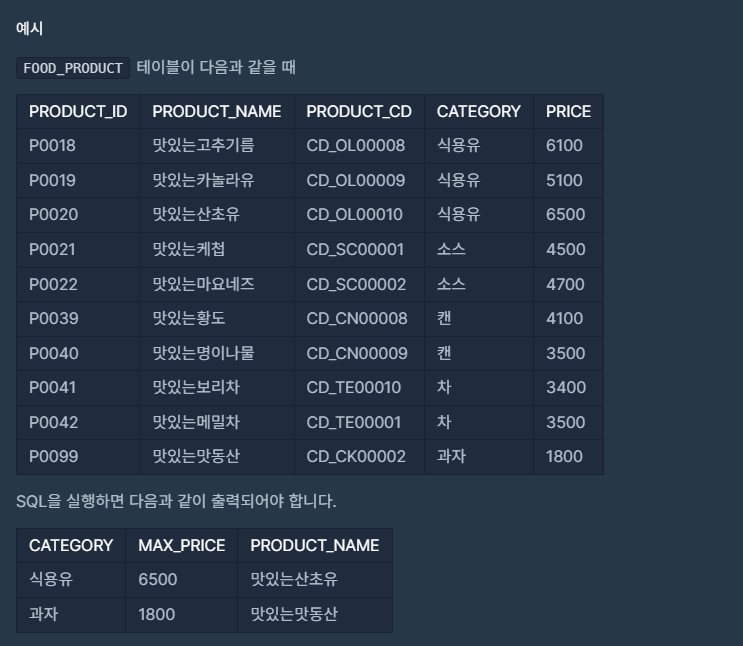Click the P0099 cell
This screenshot has width=743, height=646.
[x=78, y=456]
